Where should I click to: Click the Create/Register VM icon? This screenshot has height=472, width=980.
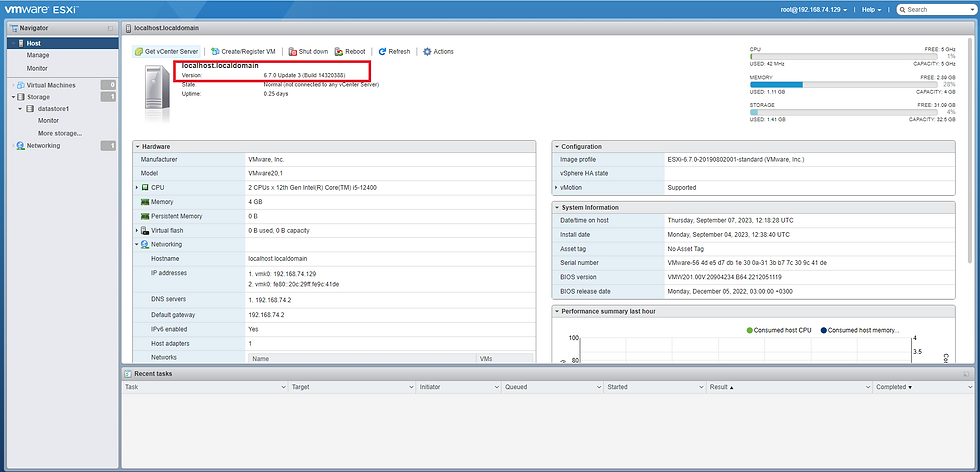(215, 52)
